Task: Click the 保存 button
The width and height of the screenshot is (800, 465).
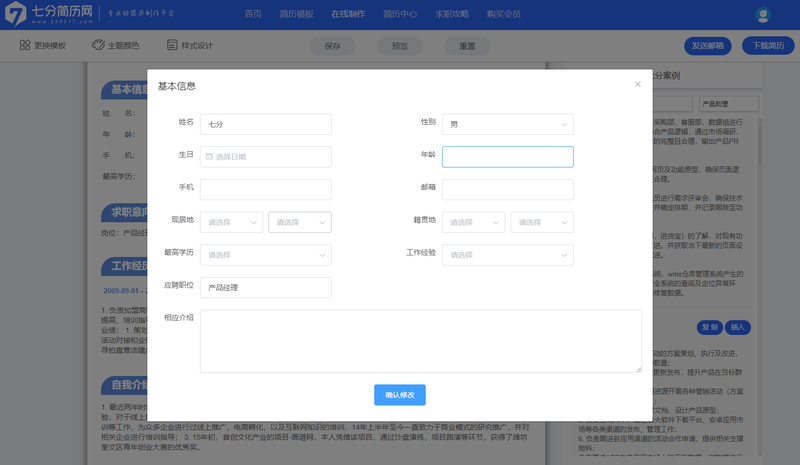Action: click(x=333, y=46)
